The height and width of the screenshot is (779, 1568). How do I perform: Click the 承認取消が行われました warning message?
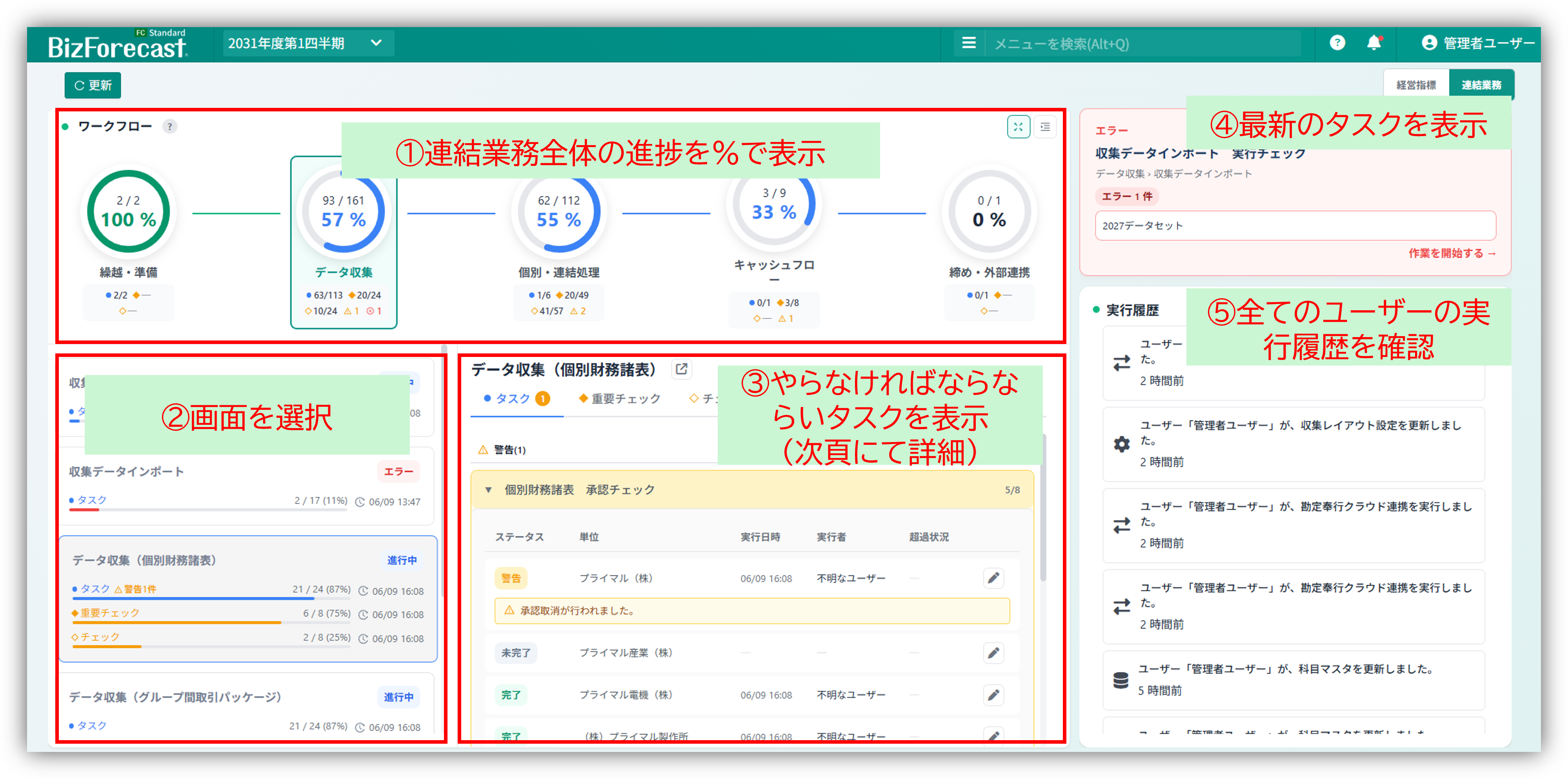(x=752, y=611)
